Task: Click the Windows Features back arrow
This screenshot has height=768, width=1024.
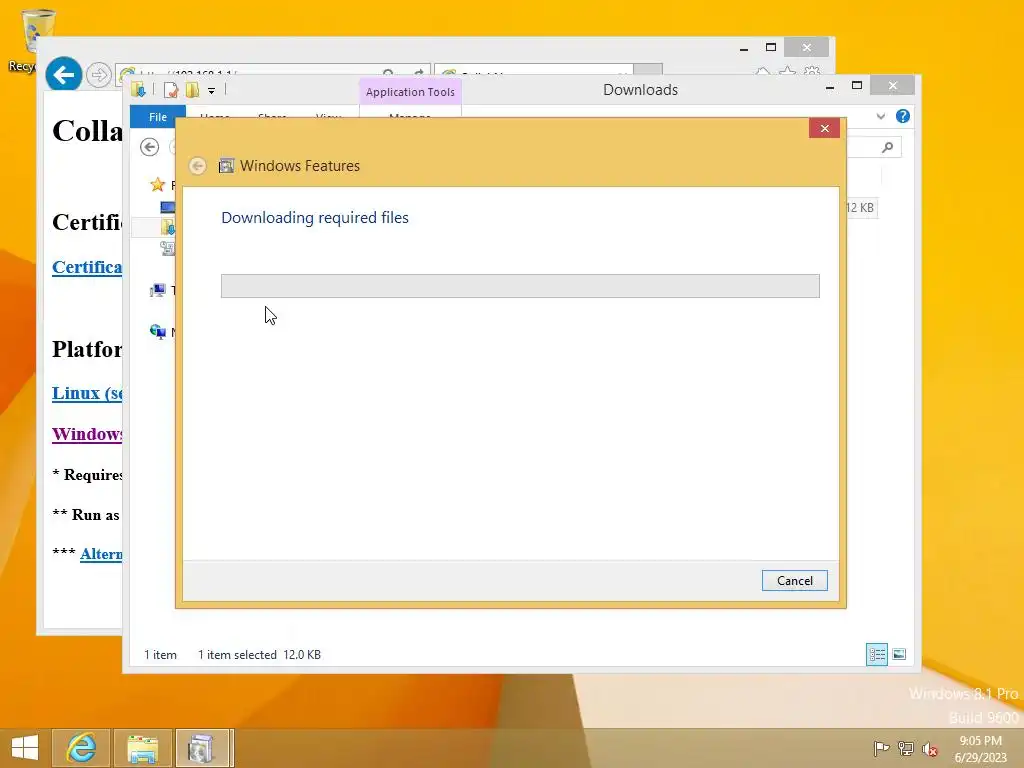Action: [x=197, y=166]
